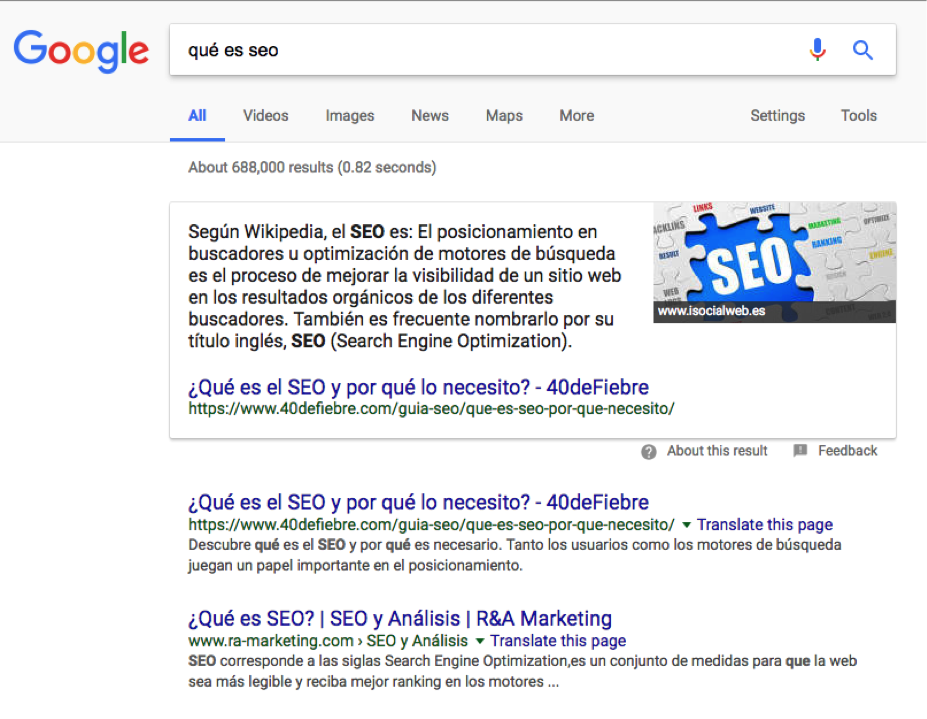Image resolution: width=927 pixels, height=719 pixels.
Task: Open the Settings menu
Action: (777, 116)
